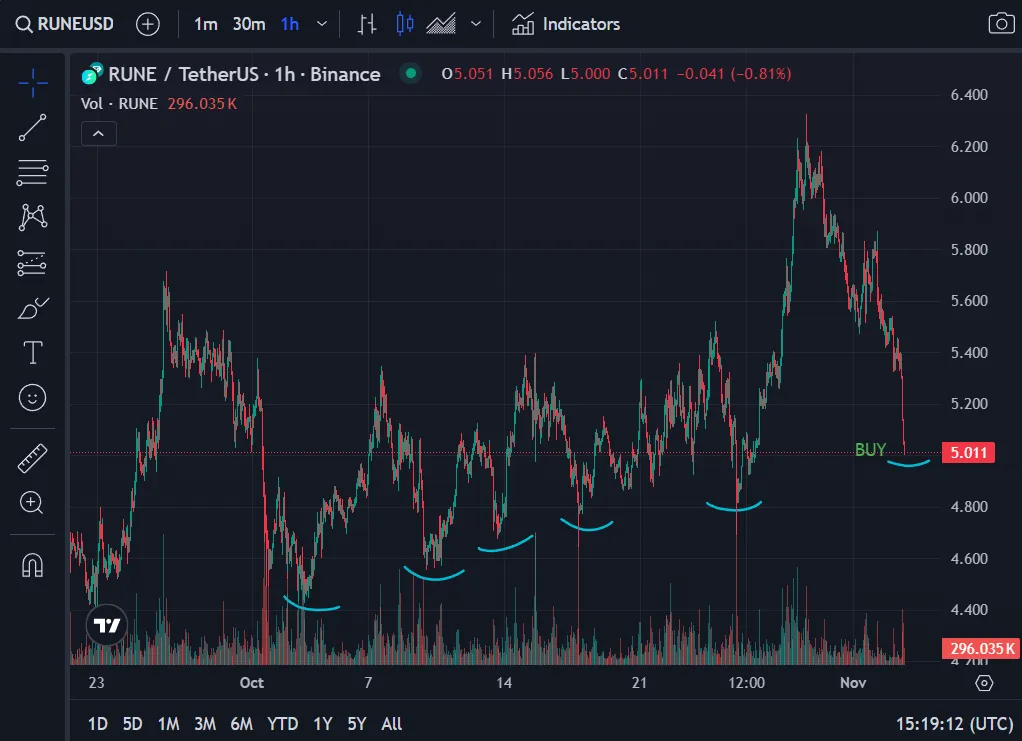
Task: Set date range to 3M
Action: pos(205,723)
